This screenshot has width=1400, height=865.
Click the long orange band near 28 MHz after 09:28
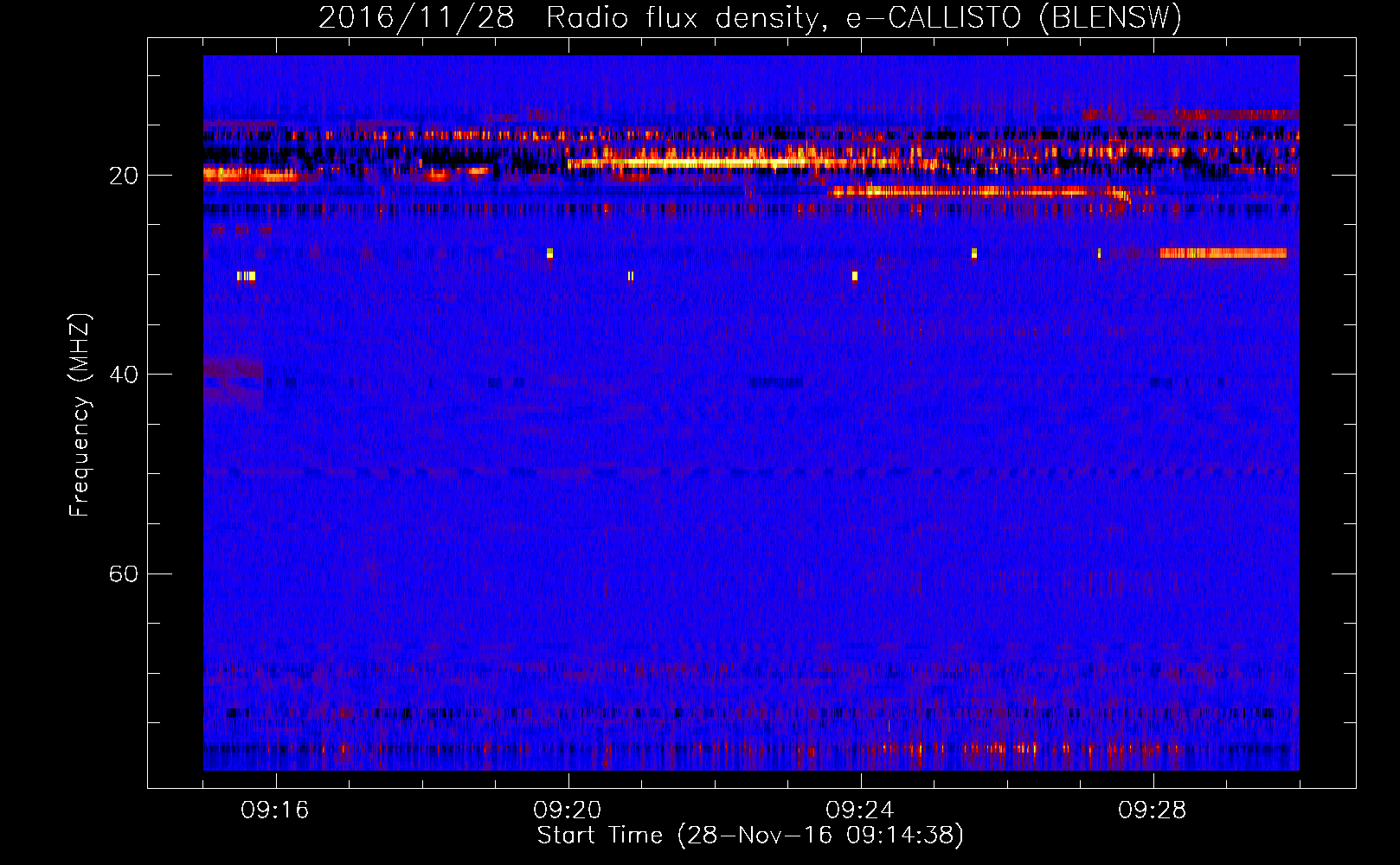pos(1223,253)
